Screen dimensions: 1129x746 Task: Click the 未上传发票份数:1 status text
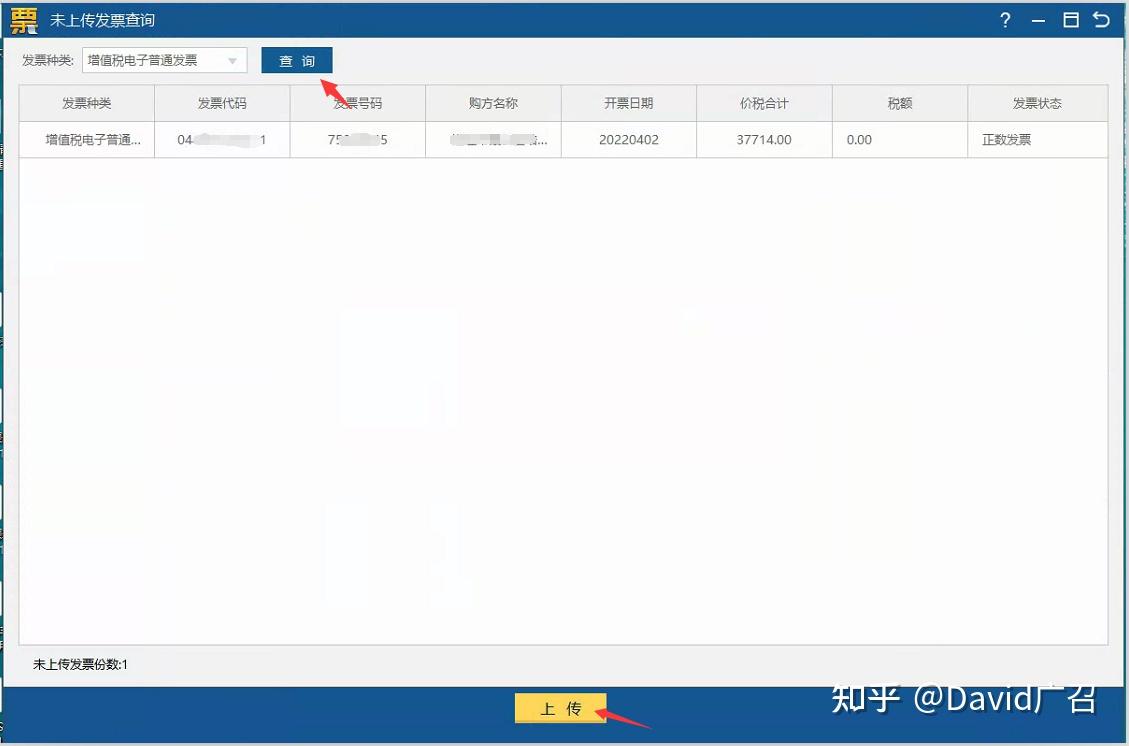[78, 664]
